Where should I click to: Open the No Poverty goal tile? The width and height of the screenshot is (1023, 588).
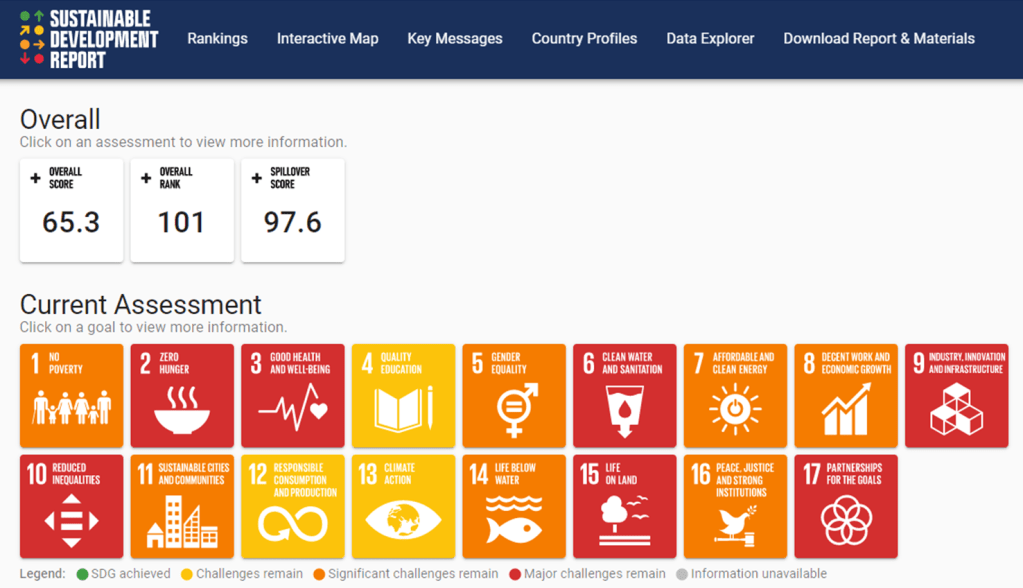click(71, 396)
